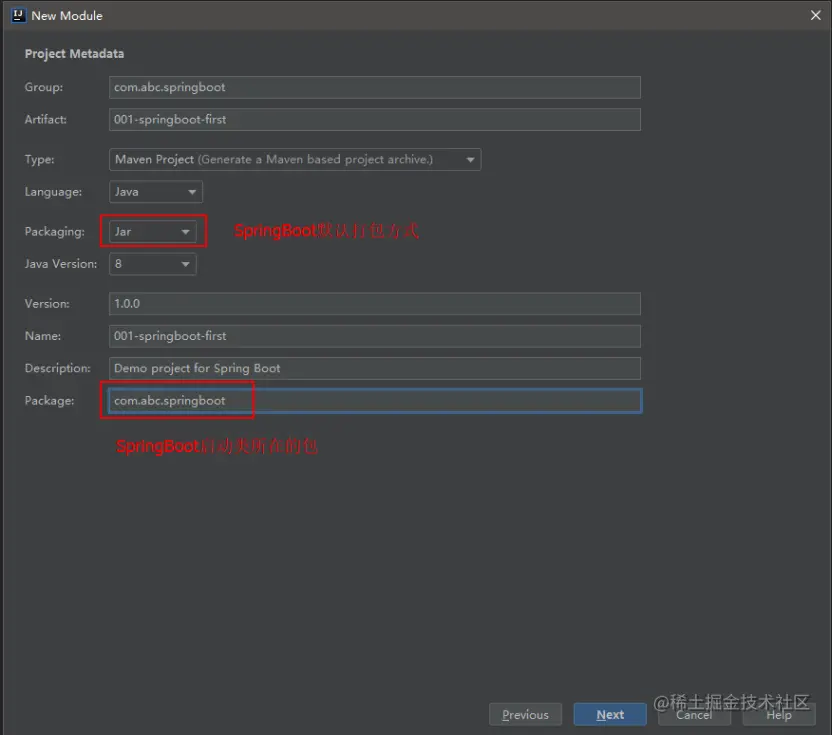Click the Version: label

coord(47,304)
